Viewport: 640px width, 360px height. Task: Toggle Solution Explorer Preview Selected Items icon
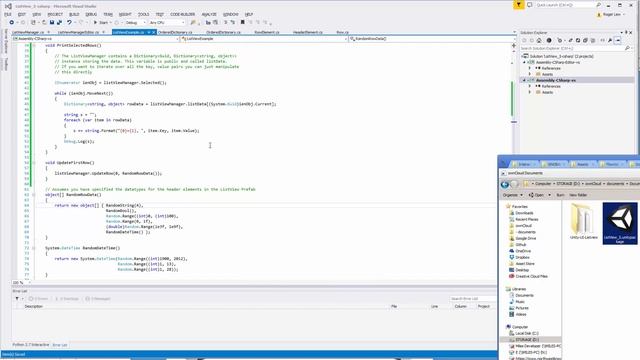(618, 40)
